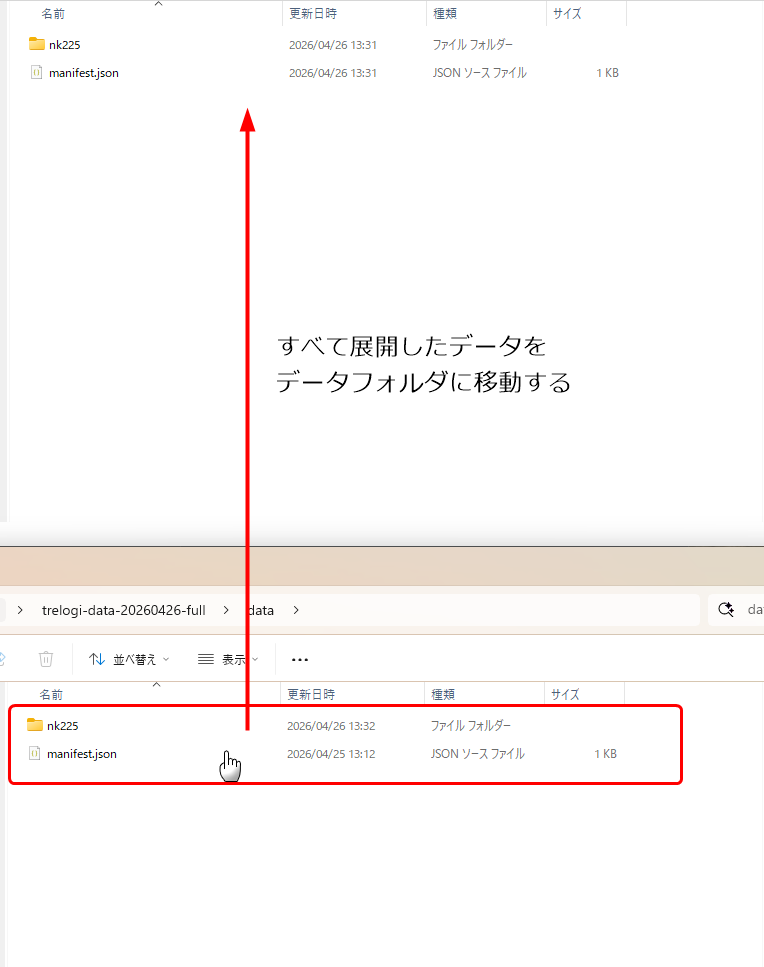
Task: Expand chevron after trelogi-data-20260426-full
Action: pos(226,610)
